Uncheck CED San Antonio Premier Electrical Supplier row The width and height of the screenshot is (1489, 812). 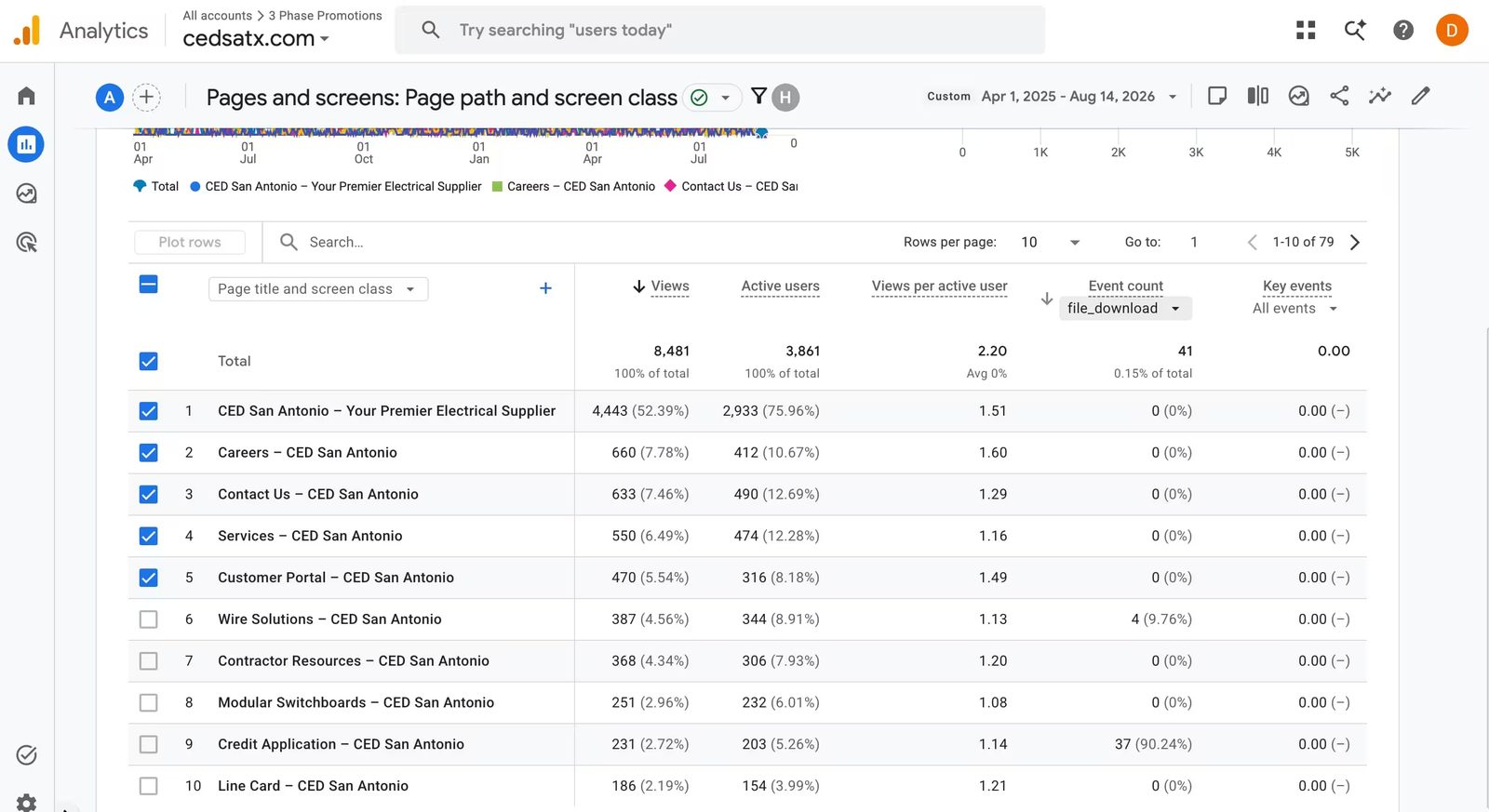pos(148,411)
